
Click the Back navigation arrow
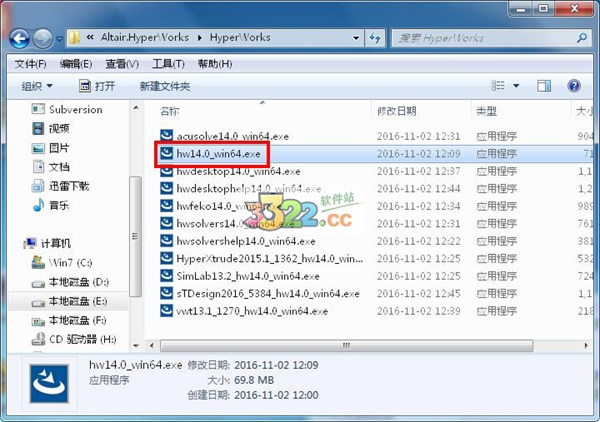pyautogui.click(x=20, y=38)
